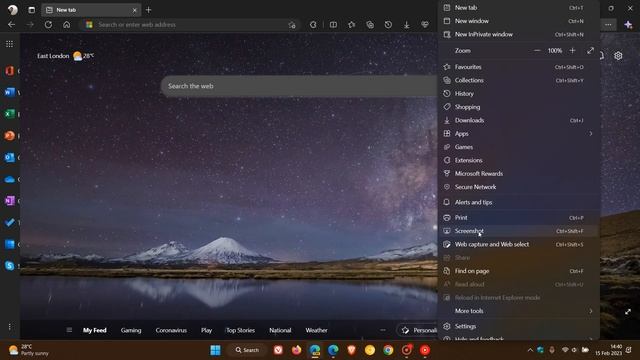This screenshot has height=360, width=640.
Task: Choose Web capture and Web select
Action: [519, 244]
